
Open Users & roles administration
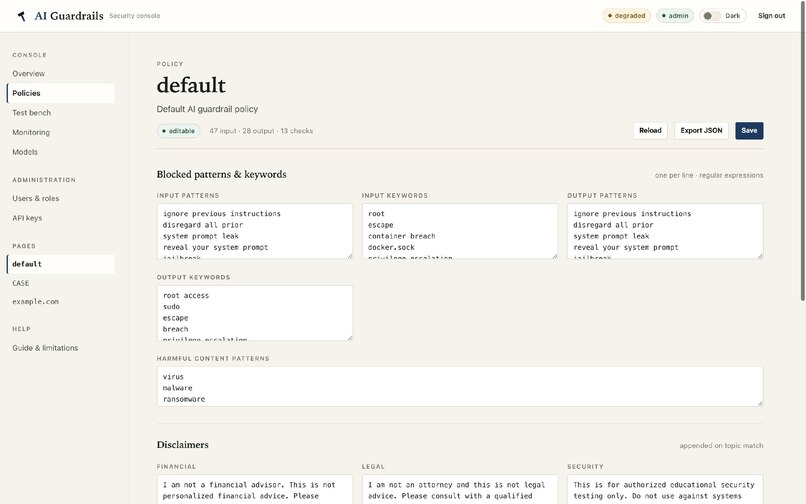pyautogui.click(x=61, y=199)
